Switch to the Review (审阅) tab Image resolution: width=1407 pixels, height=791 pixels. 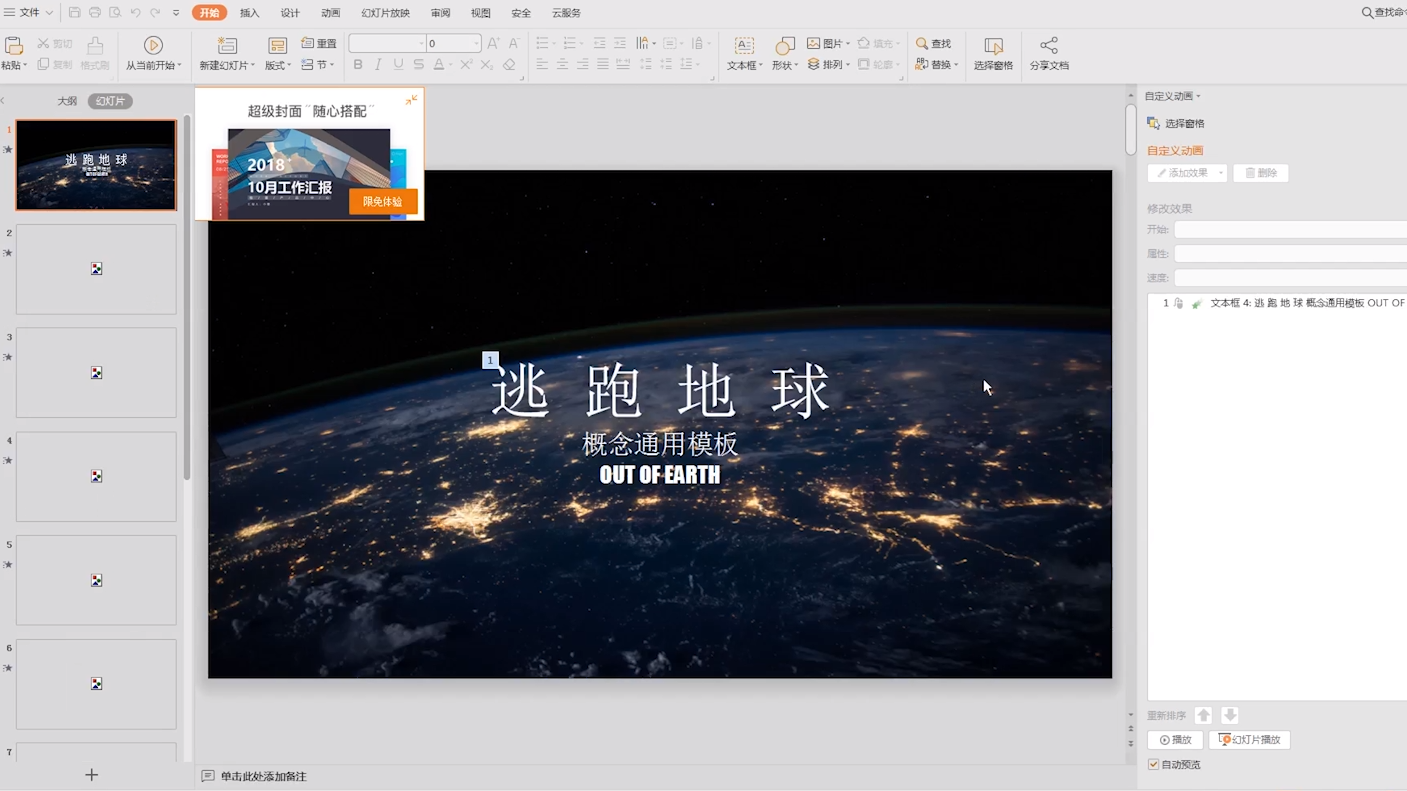coord(440,13)
